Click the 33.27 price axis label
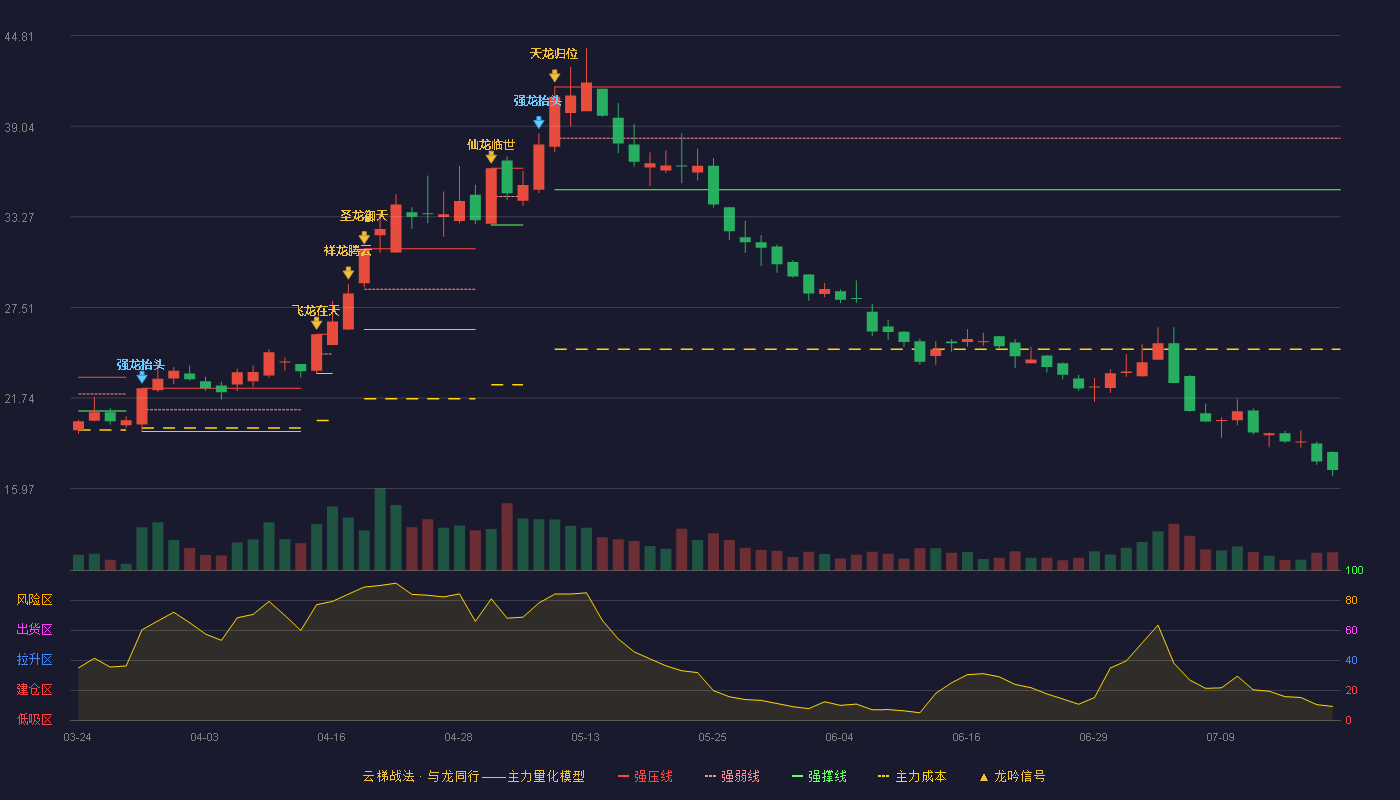 (19, 218)
